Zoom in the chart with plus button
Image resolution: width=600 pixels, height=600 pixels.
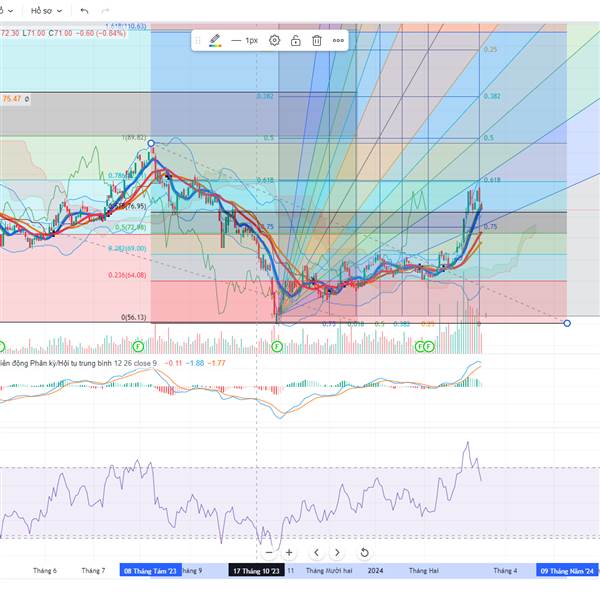pyautogui.click(x=289, y=552)
